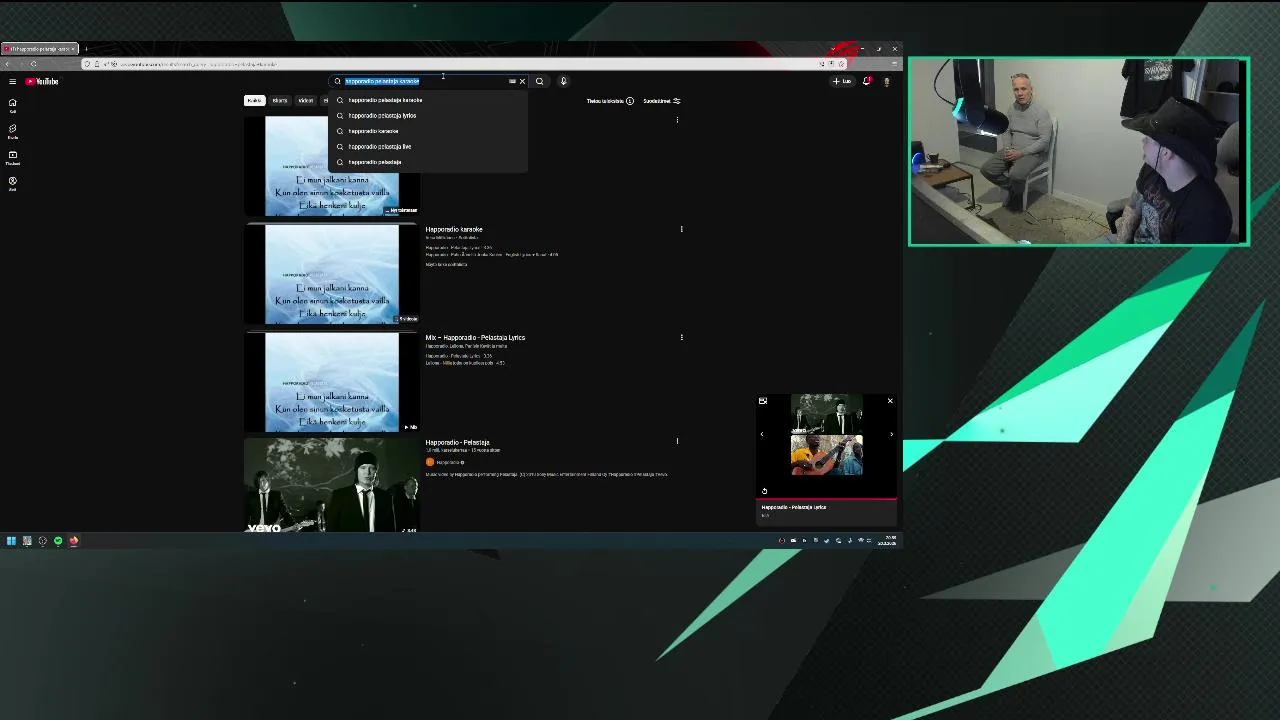The height and width of the screenshot is (720, 1280).
Task: Seek on the miniplayer red progress bar
Action: (826, 498)
